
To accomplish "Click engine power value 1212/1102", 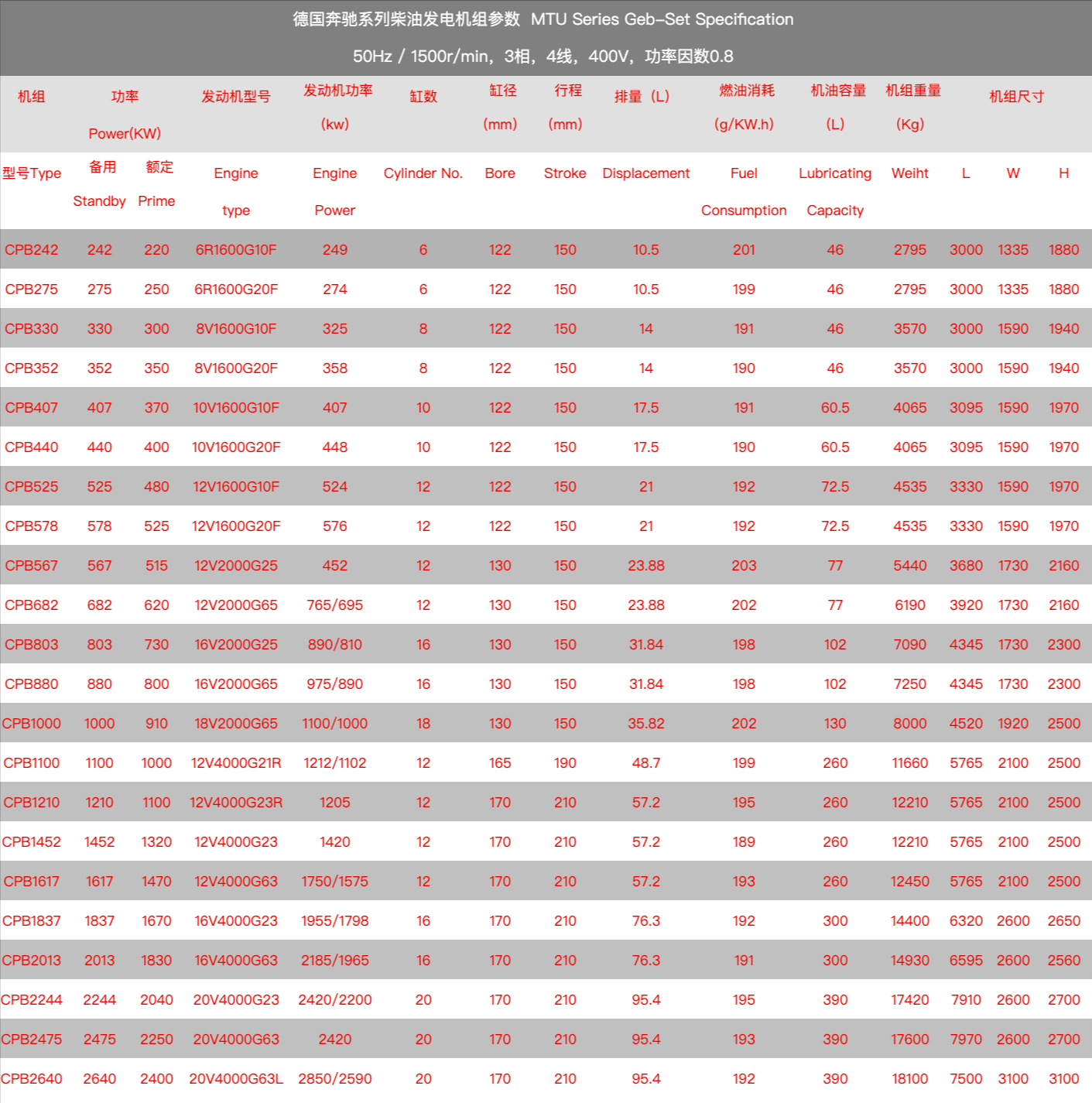I will [335, 763].
